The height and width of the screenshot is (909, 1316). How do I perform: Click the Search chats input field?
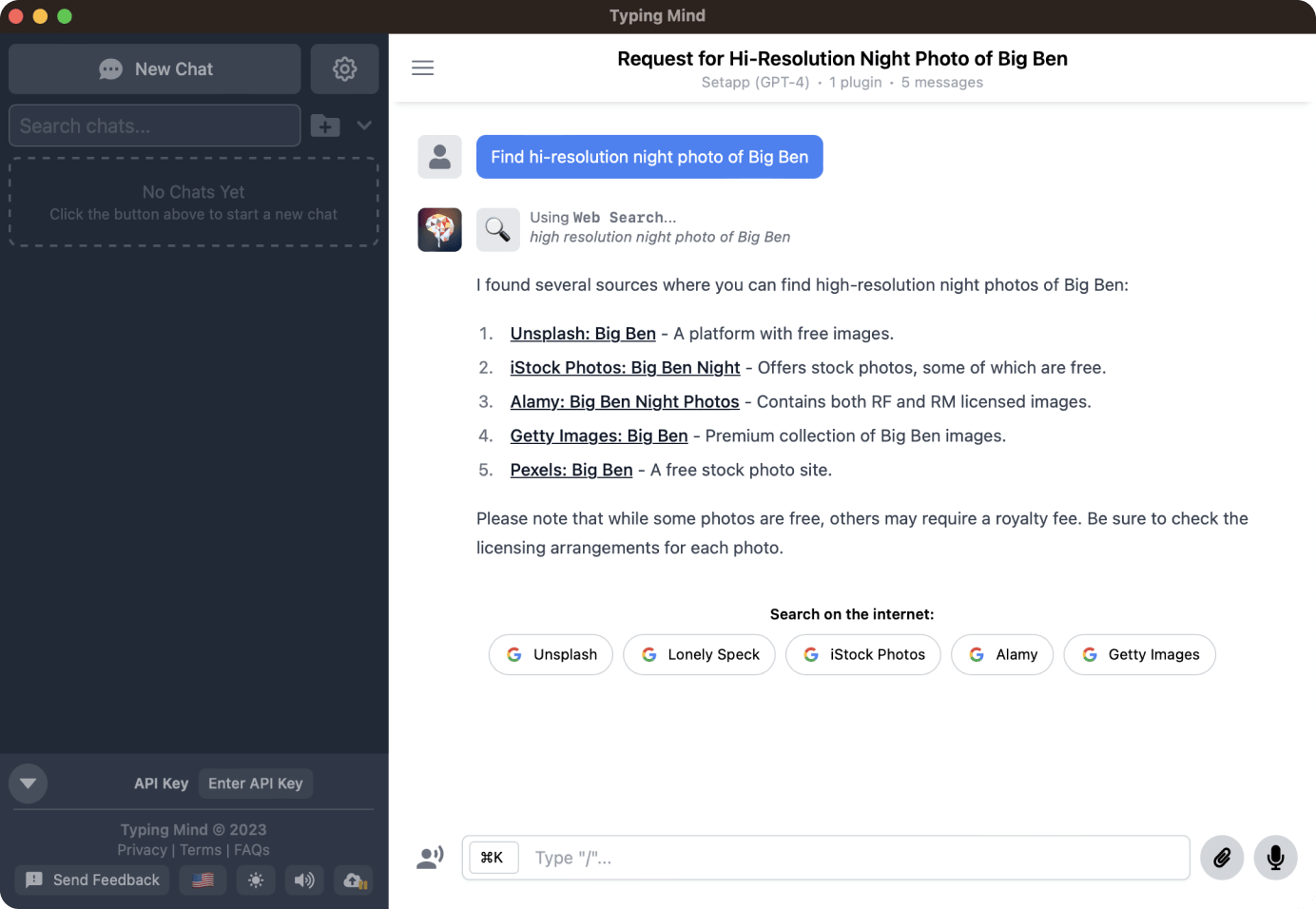(155, 126)
